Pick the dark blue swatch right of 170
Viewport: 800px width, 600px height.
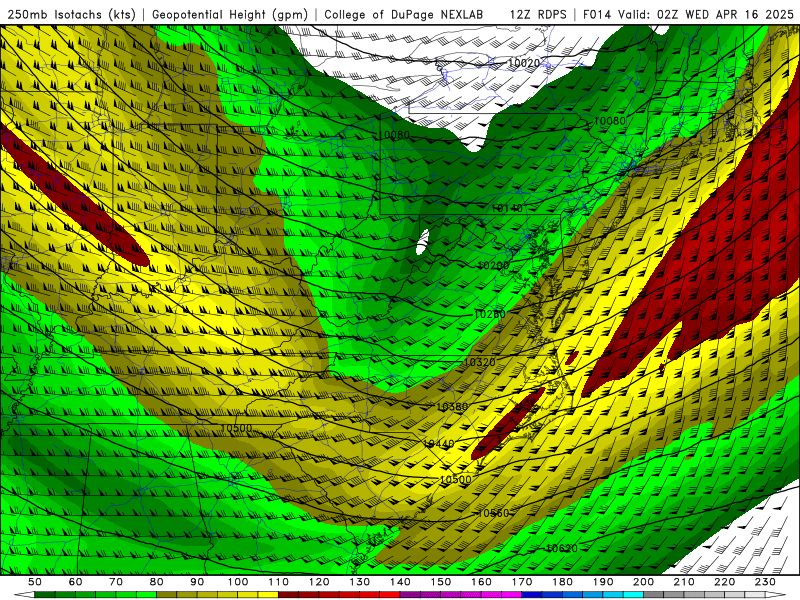[x=532, y=595]
